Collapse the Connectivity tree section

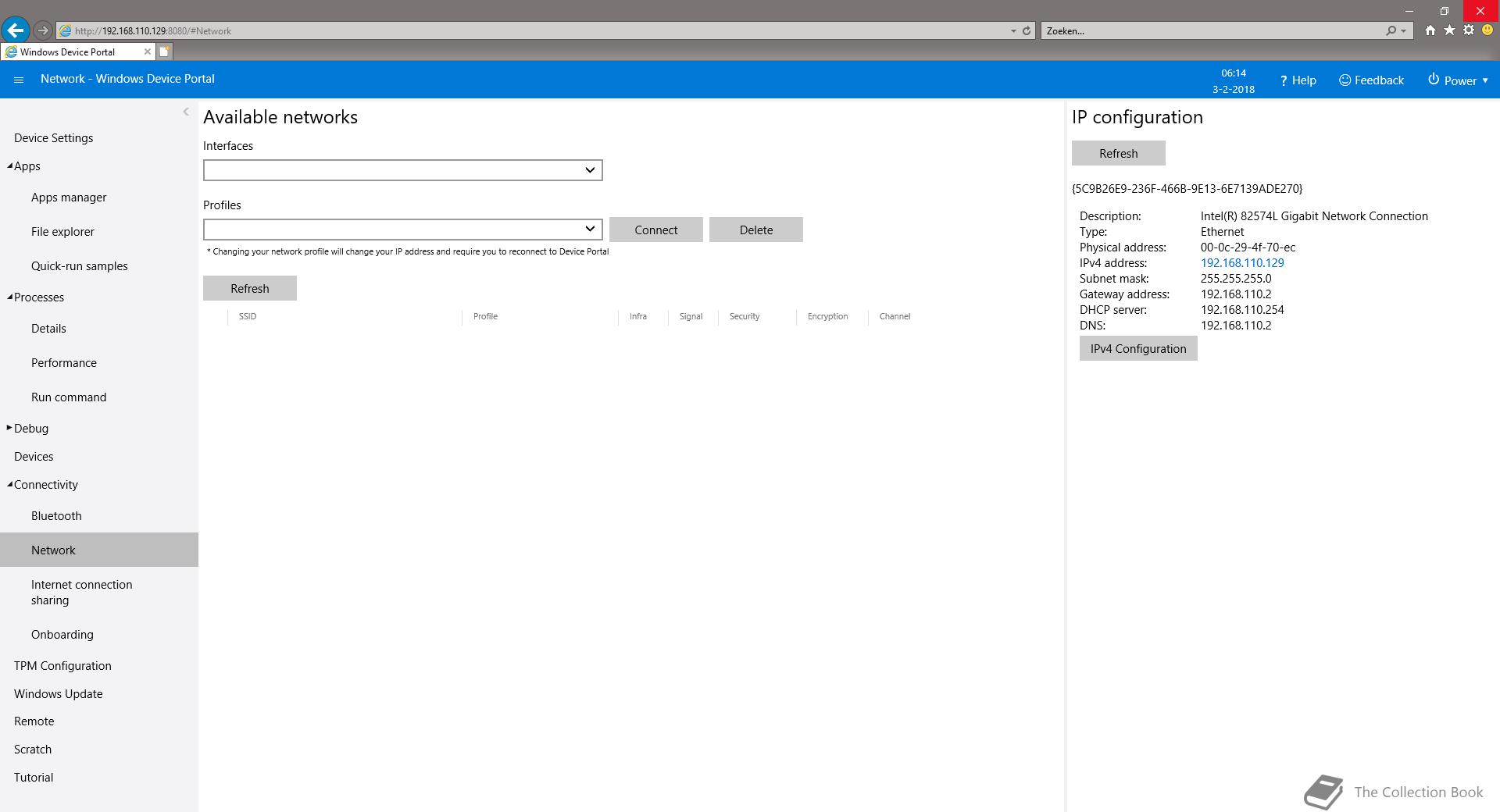click(x=9, y=484)
